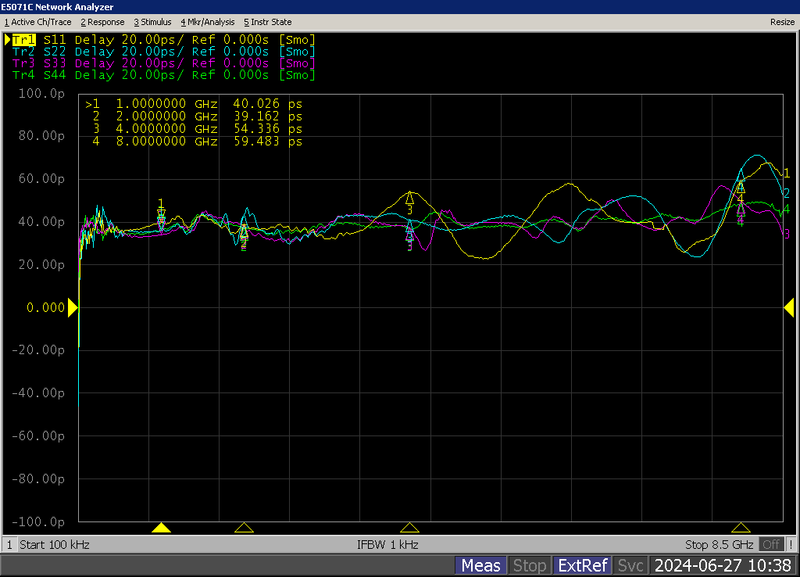
Task: Click the Tr1 active trace label
Action: (21, 39)
